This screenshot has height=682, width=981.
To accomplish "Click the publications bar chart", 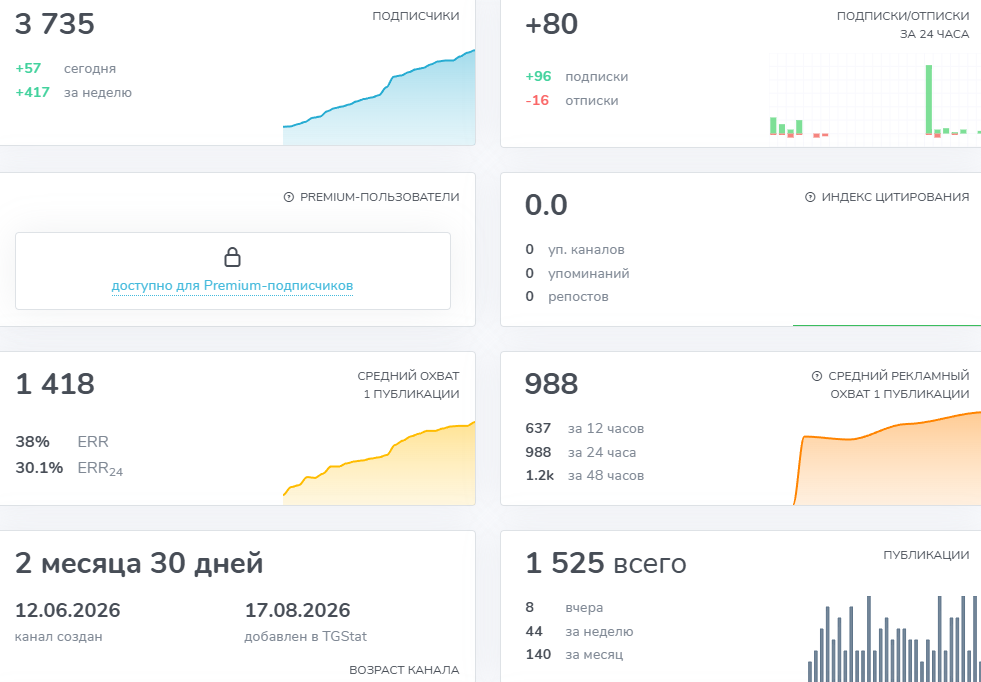I will click(894, 639).
